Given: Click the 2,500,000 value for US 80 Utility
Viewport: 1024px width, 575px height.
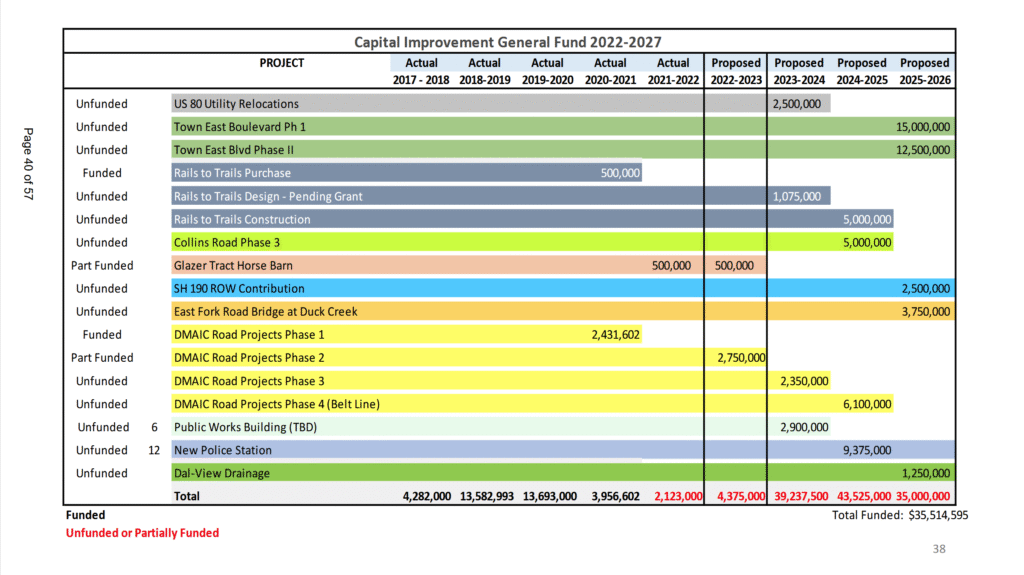Looking at the screenshot, I should 797,104.
